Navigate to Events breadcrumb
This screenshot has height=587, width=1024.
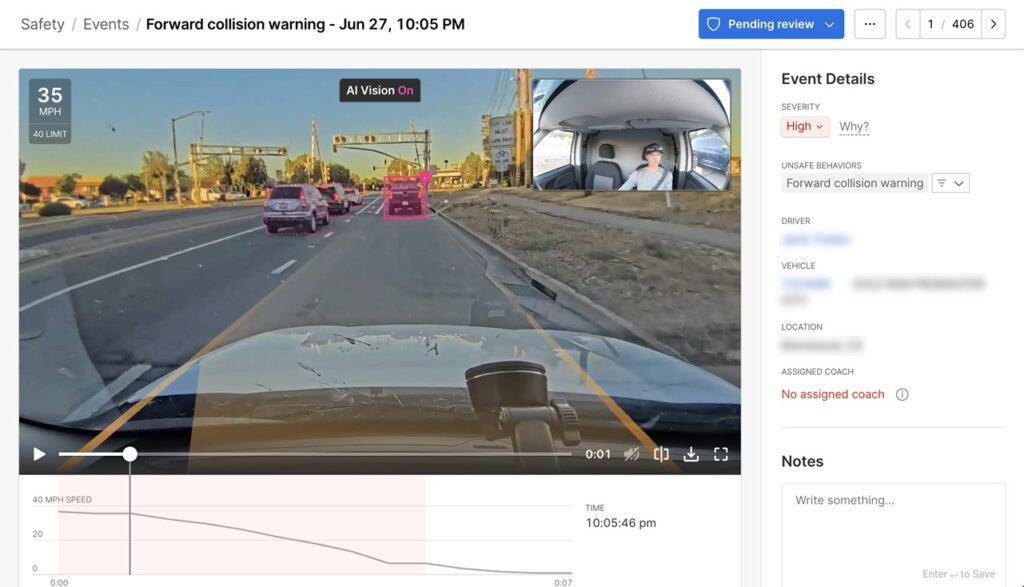tap(105, 24)
